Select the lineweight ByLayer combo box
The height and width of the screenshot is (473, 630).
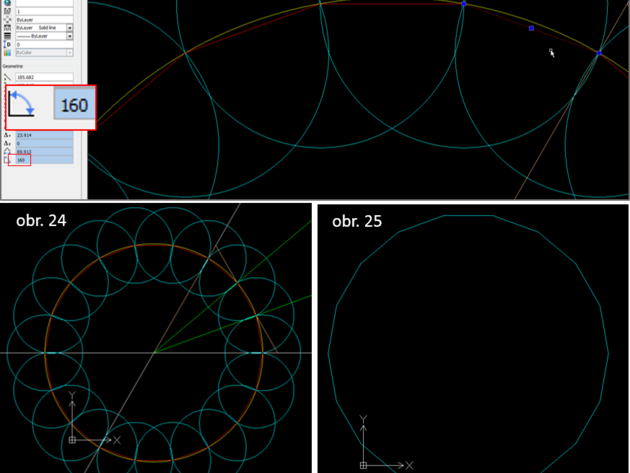tap(44, 36)
